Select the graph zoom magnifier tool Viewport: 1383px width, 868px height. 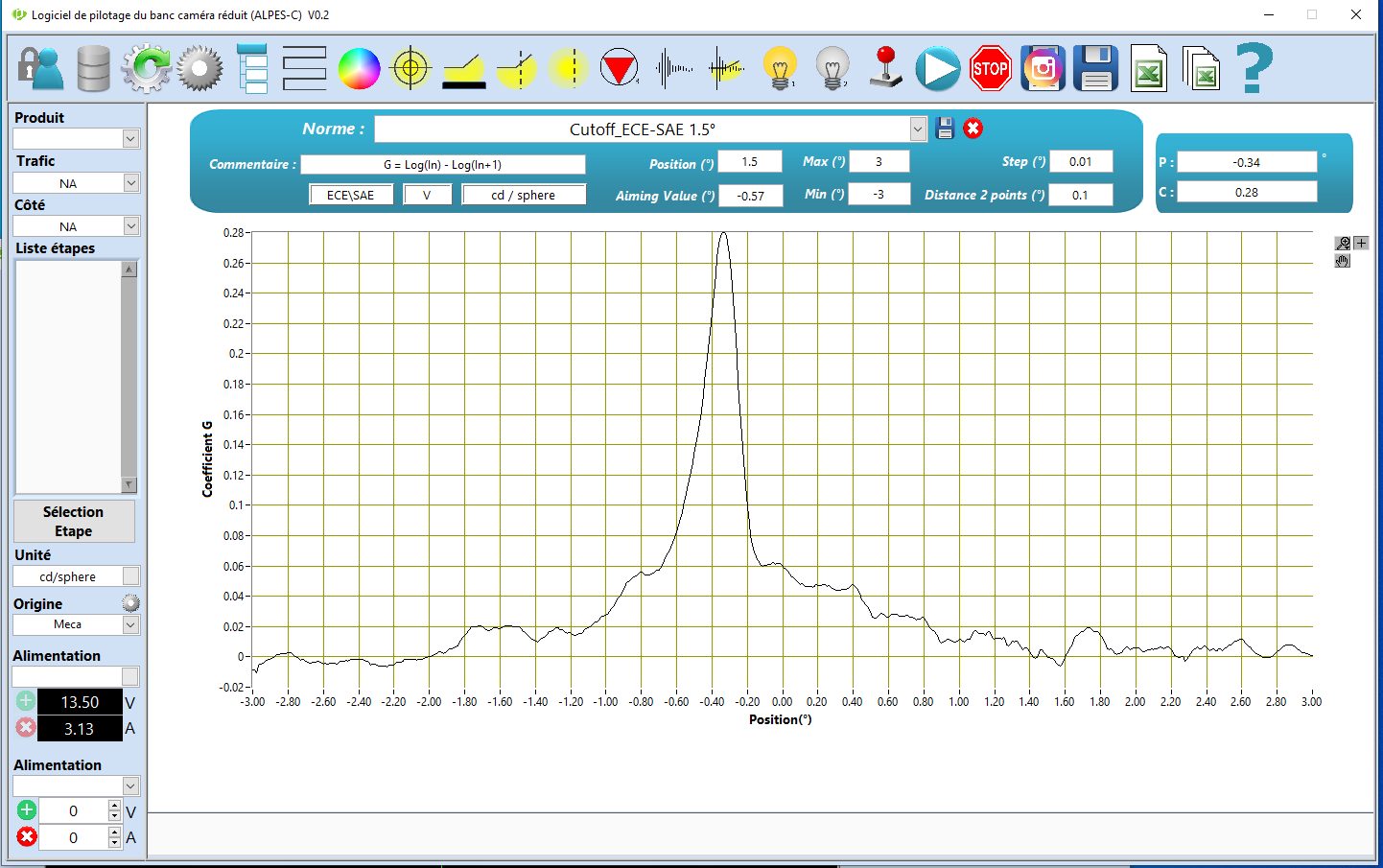click(x=1343, y=244)
